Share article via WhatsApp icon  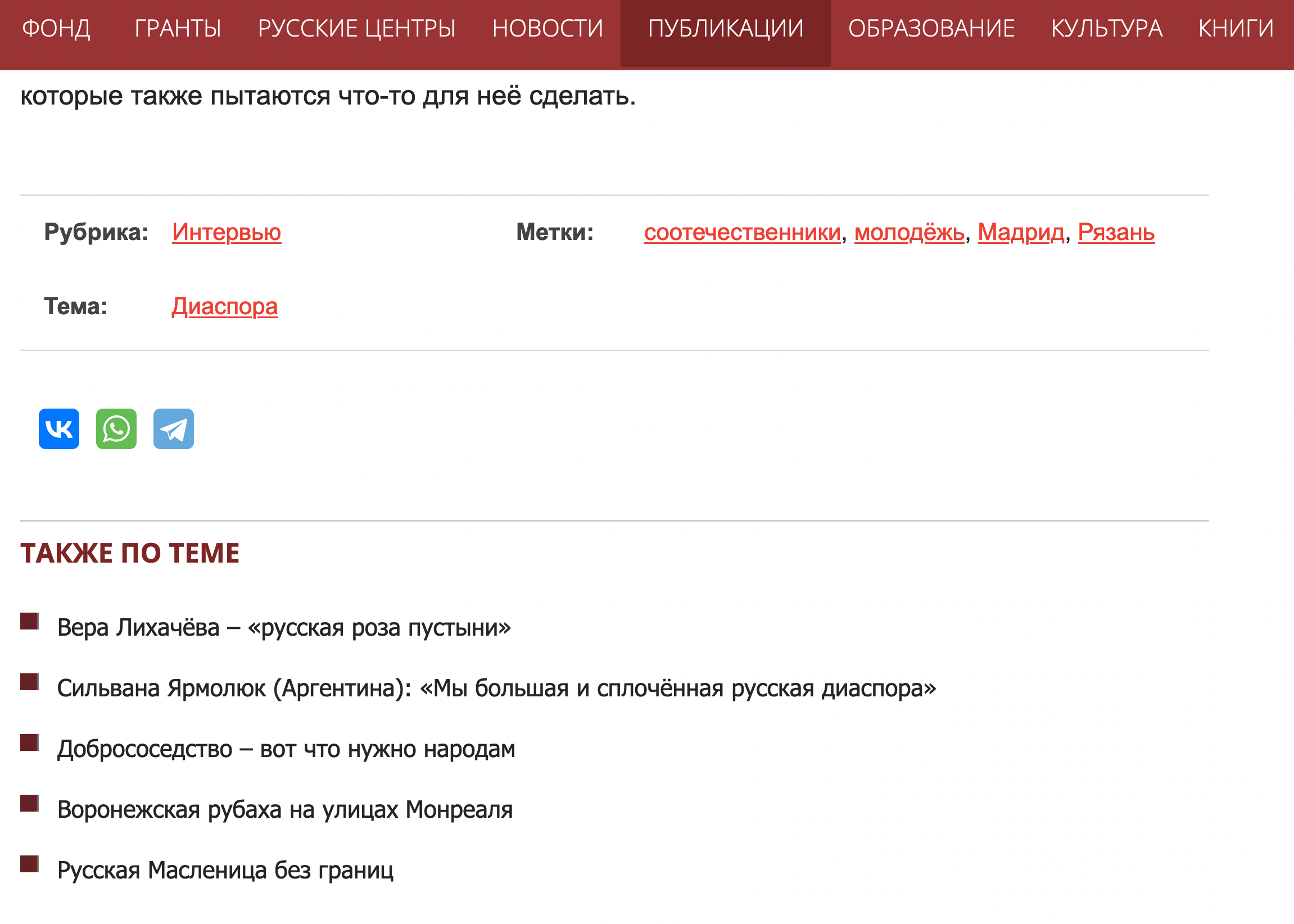tap(116, 429)
